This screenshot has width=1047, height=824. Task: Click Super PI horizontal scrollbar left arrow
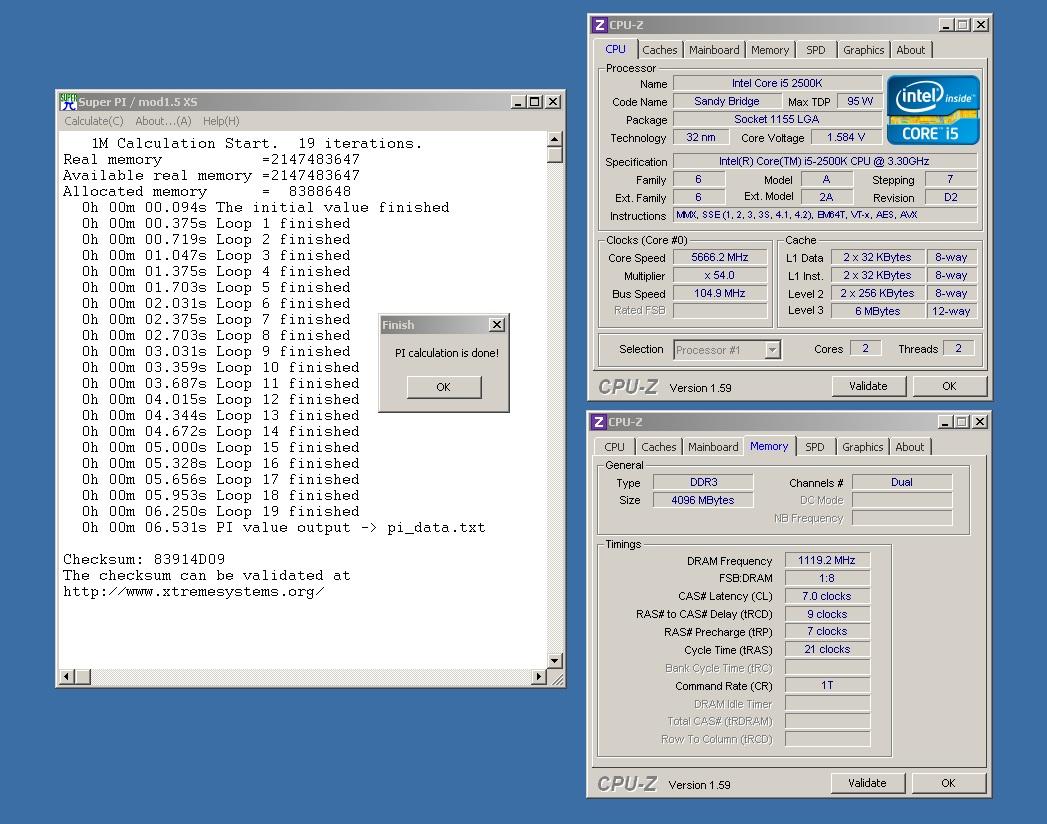(x=66, y=676)
